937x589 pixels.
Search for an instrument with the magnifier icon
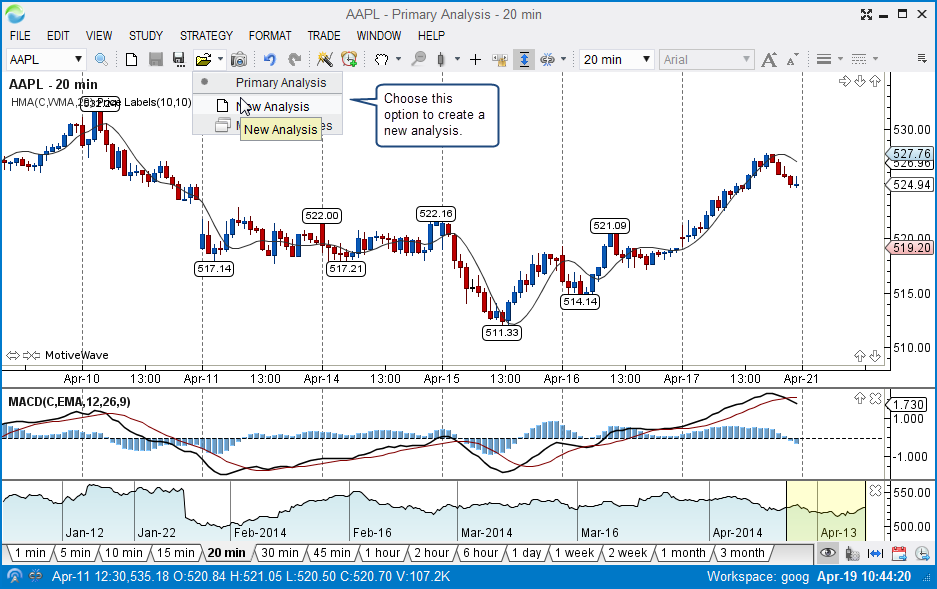[101, 59]
